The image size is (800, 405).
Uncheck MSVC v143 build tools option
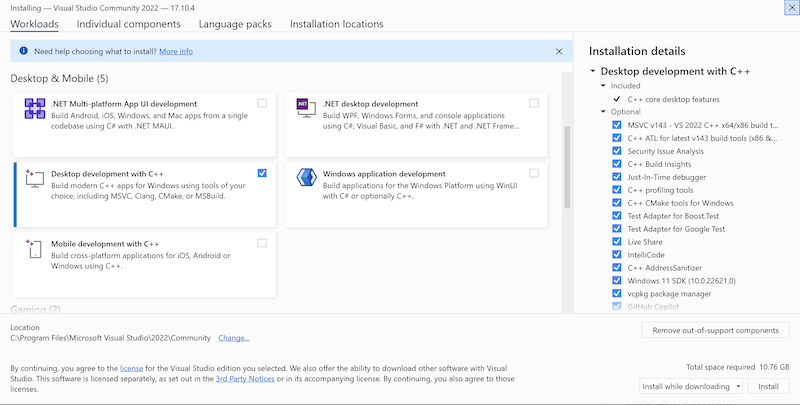click(x=616, y=125)
